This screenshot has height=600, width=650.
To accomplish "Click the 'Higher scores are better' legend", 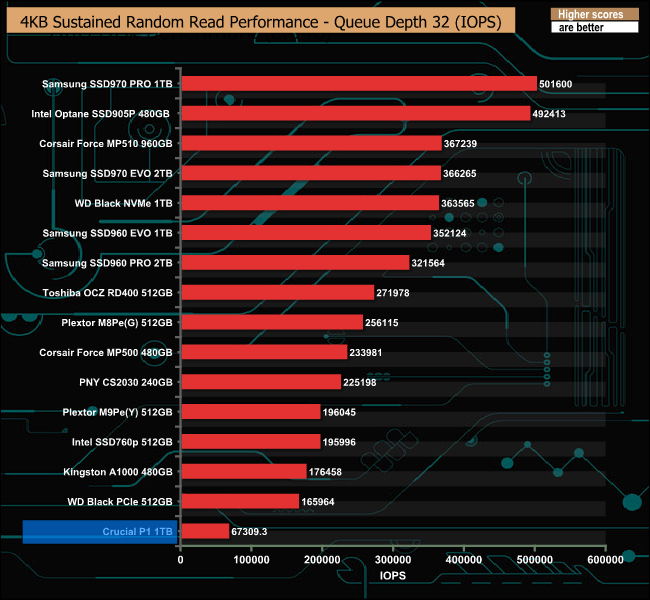I will (594, 20).
